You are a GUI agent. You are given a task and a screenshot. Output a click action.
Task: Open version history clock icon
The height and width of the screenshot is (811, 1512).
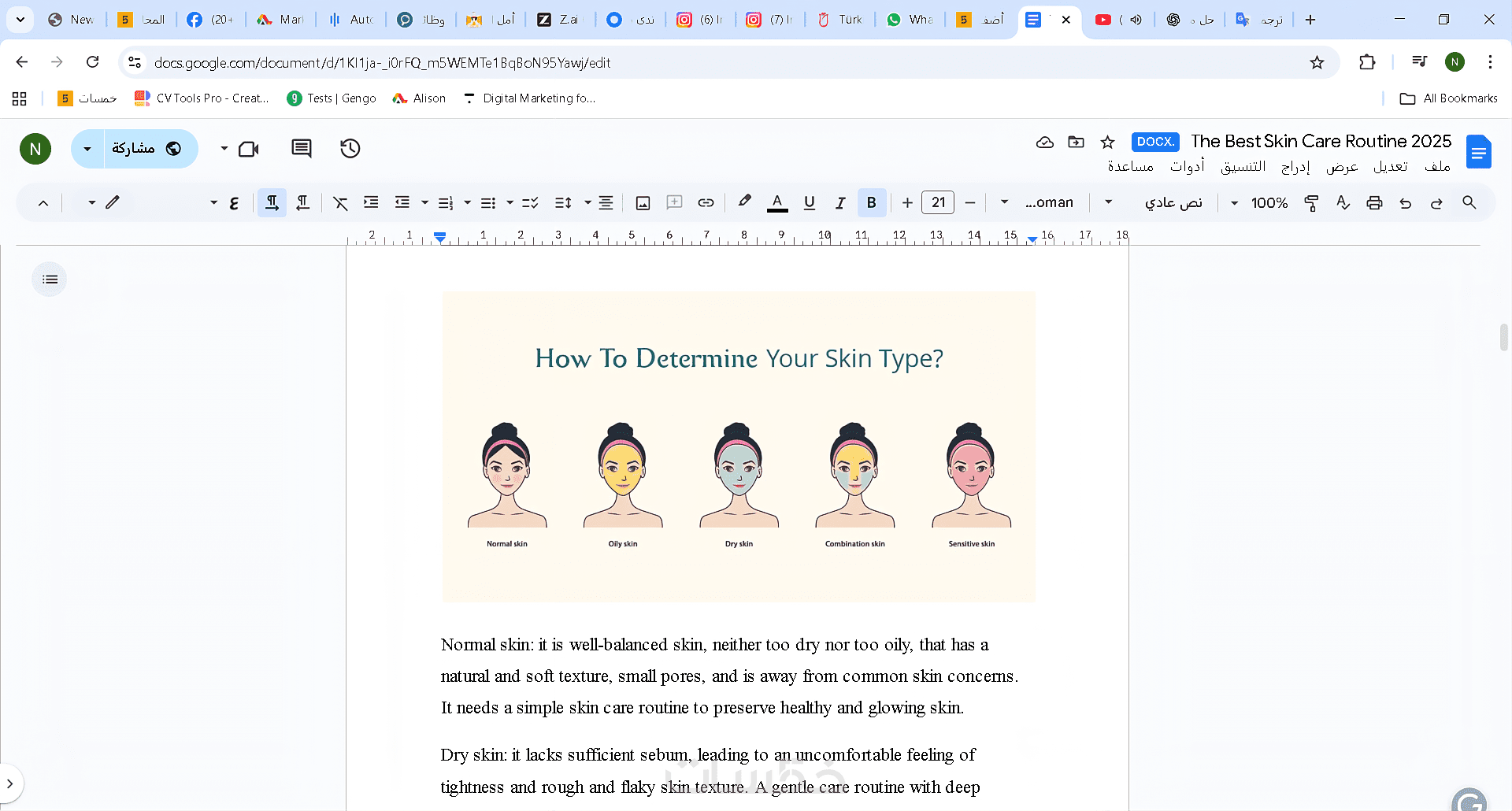(350, 148)
